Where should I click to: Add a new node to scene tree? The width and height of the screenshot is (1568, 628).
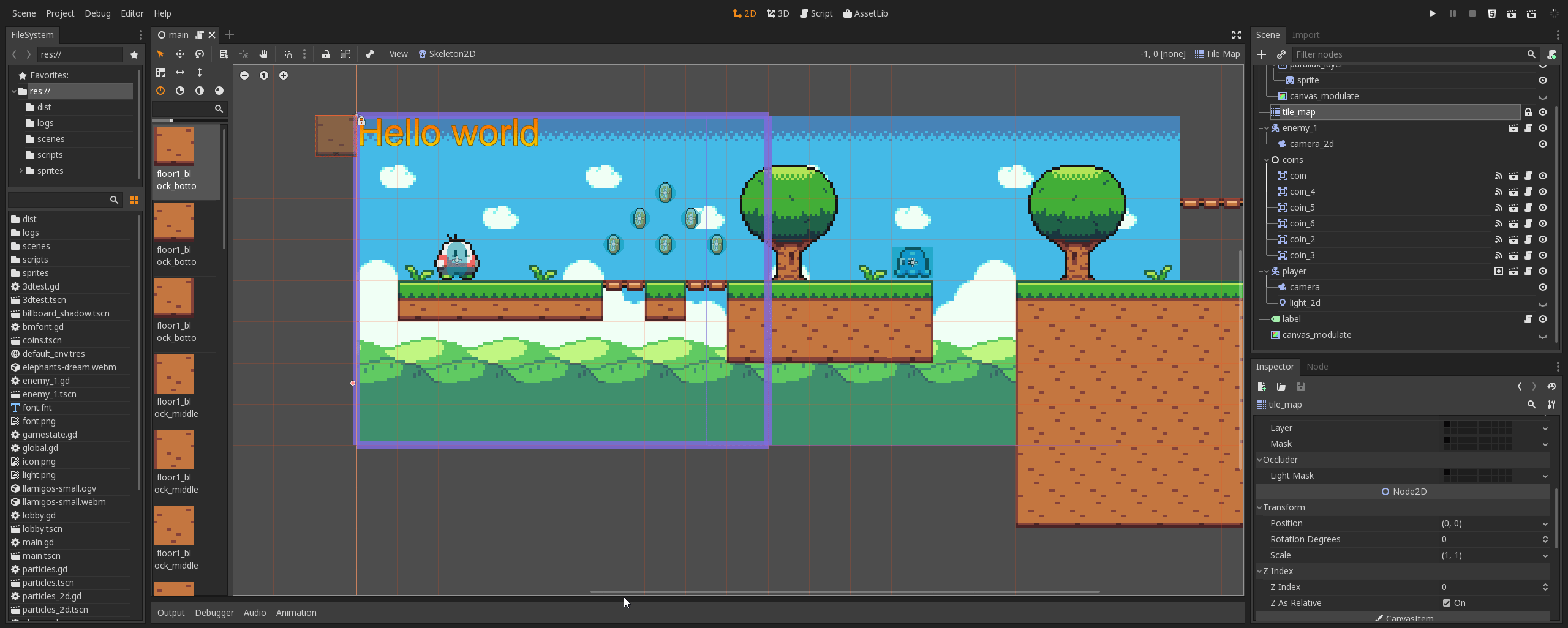pos(1262,54)
